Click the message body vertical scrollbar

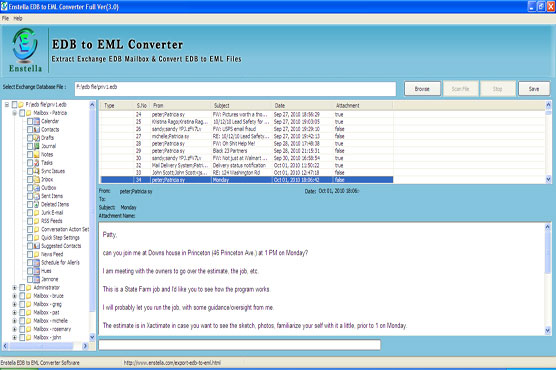[x=547, y=279]
